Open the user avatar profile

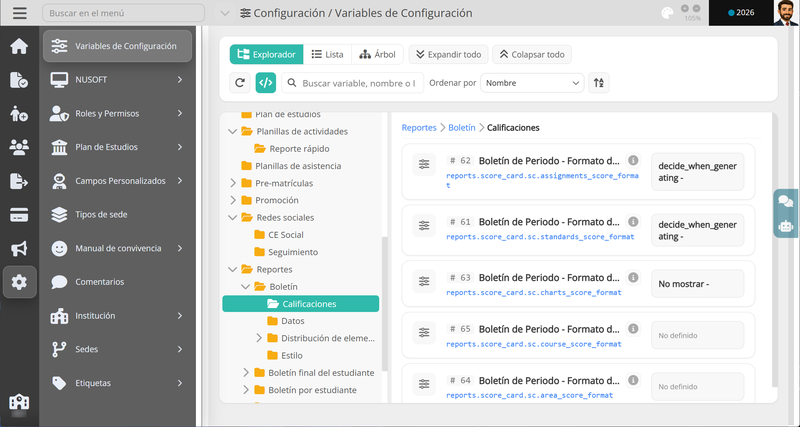tap(786, 13)
